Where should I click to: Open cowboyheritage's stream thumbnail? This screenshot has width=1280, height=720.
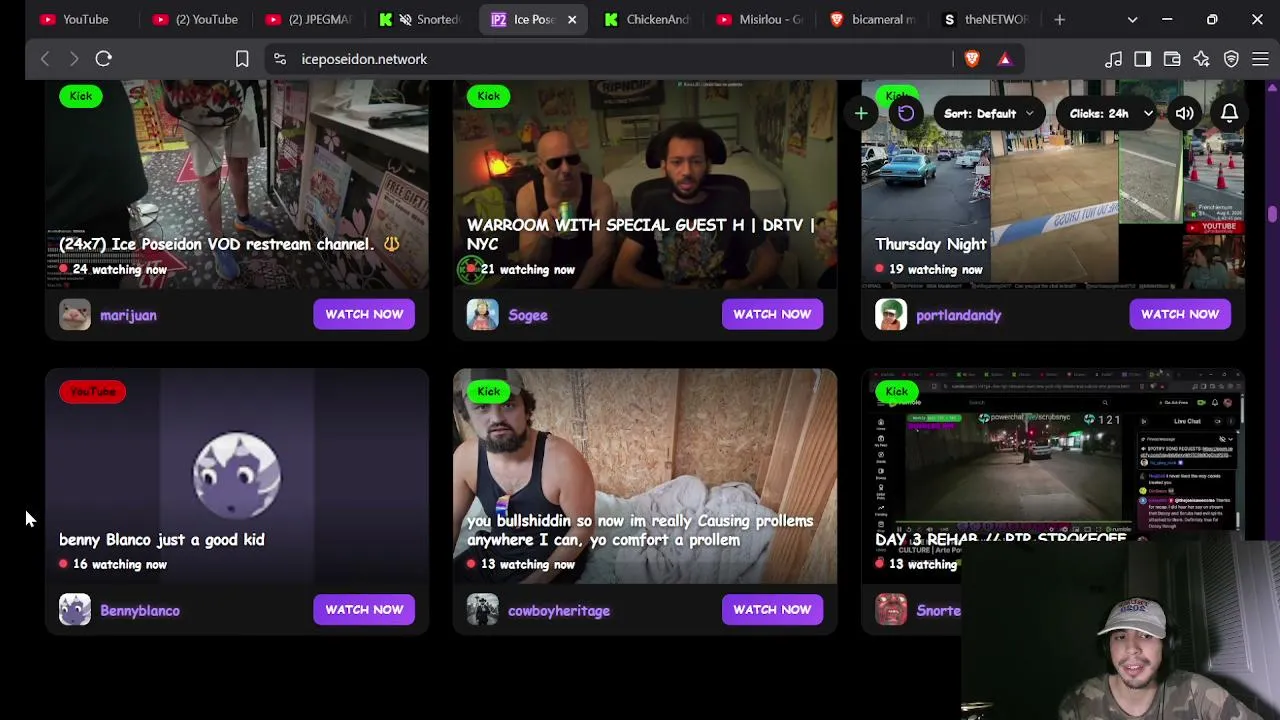coord(645,476)
